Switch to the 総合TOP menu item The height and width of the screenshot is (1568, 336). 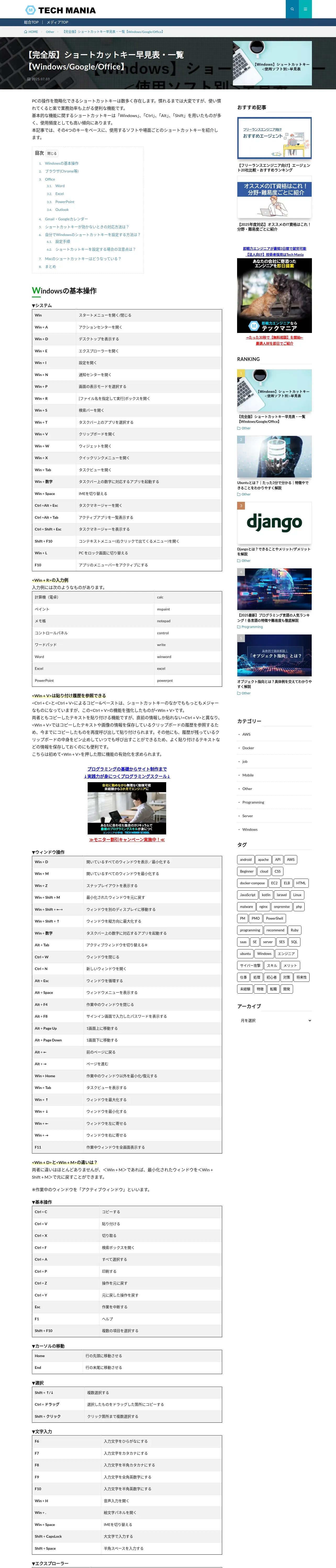click(x=31, y=22)
